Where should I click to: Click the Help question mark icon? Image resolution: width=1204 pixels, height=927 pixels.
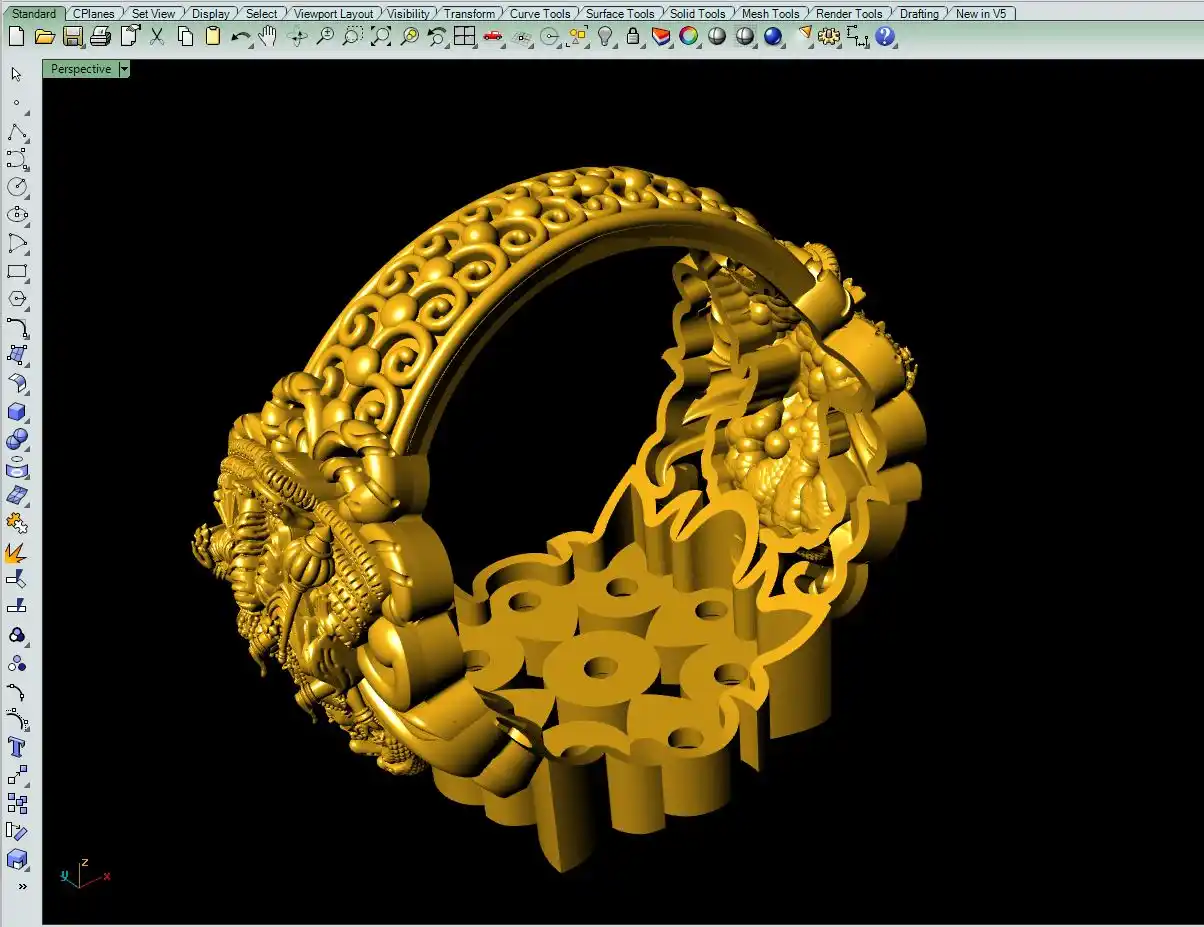[x=885, y=37]
